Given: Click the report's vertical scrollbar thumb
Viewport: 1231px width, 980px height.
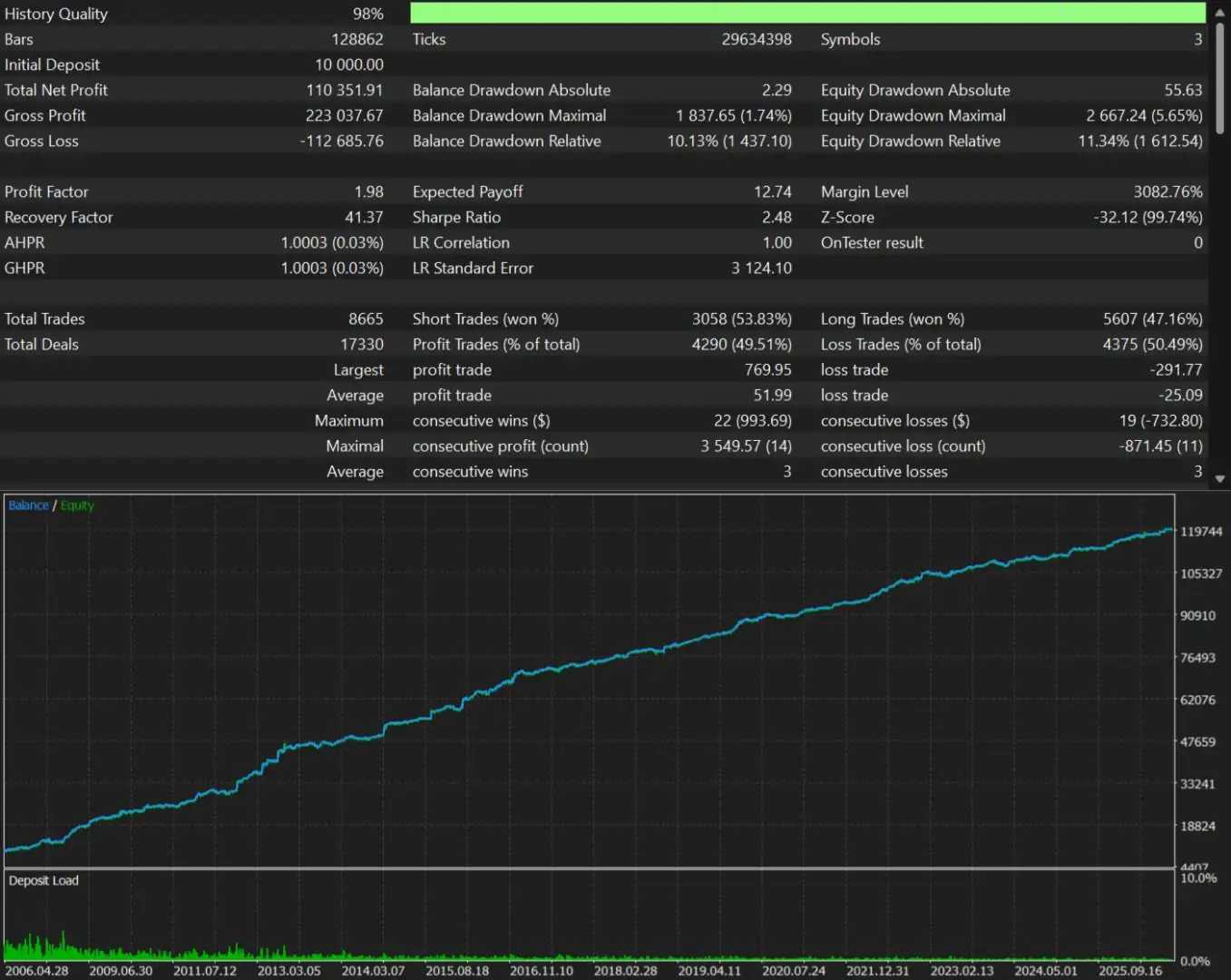Looking at the screenshot, I should tap(1220, 78).
